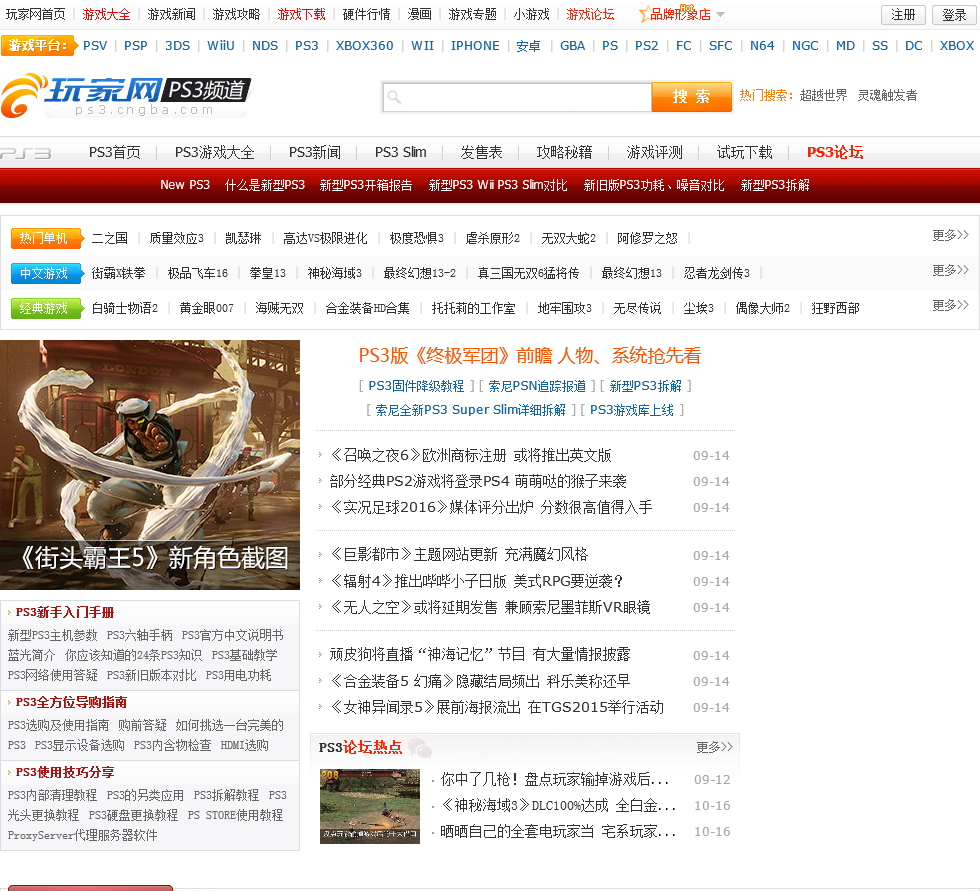Viewport: 980px width, 891px height.
Task: Select the N64 platform link
Action: [762, 46]
